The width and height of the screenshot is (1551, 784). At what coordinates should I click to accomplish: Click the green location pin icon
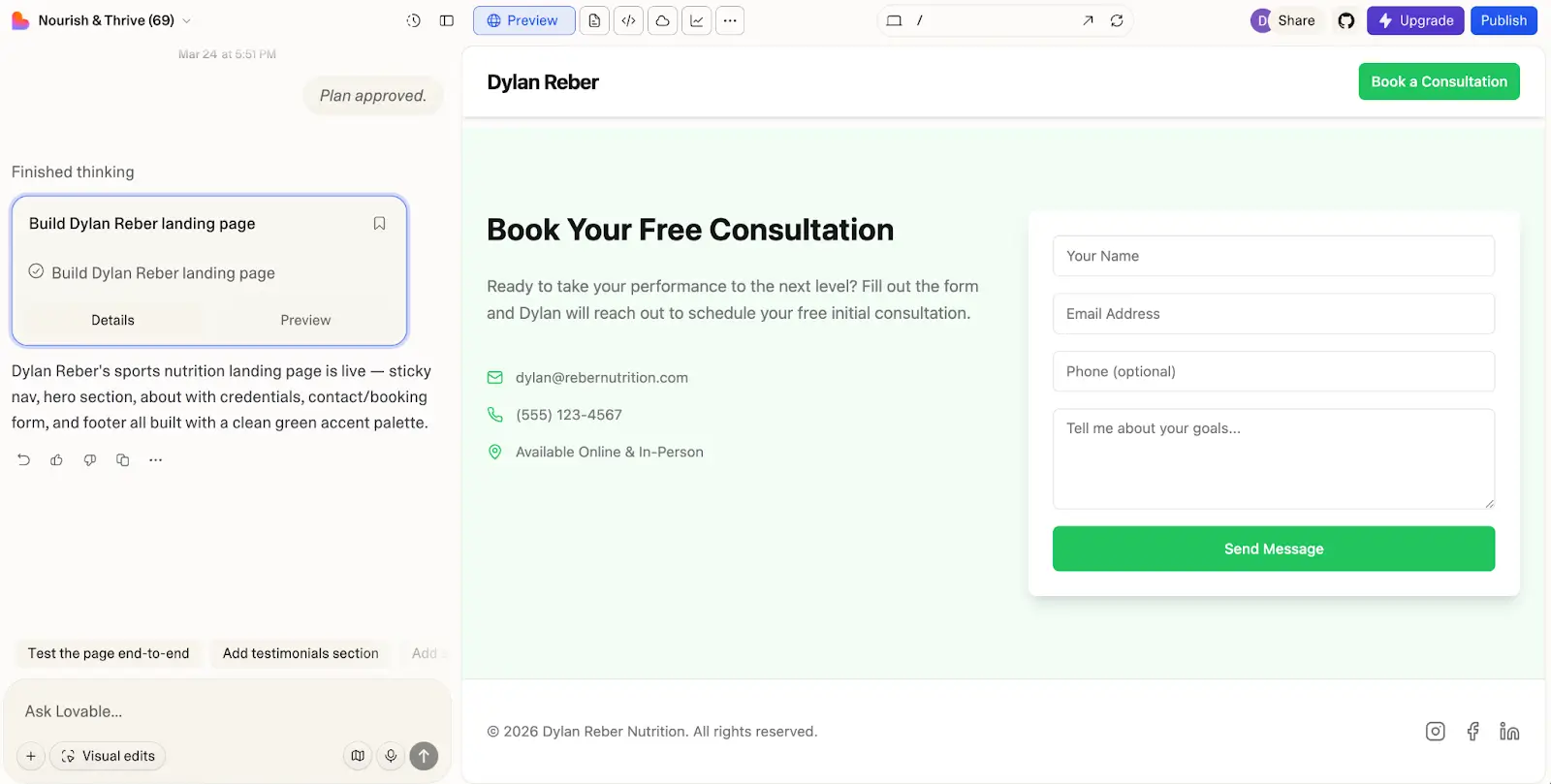pos(495,452)
